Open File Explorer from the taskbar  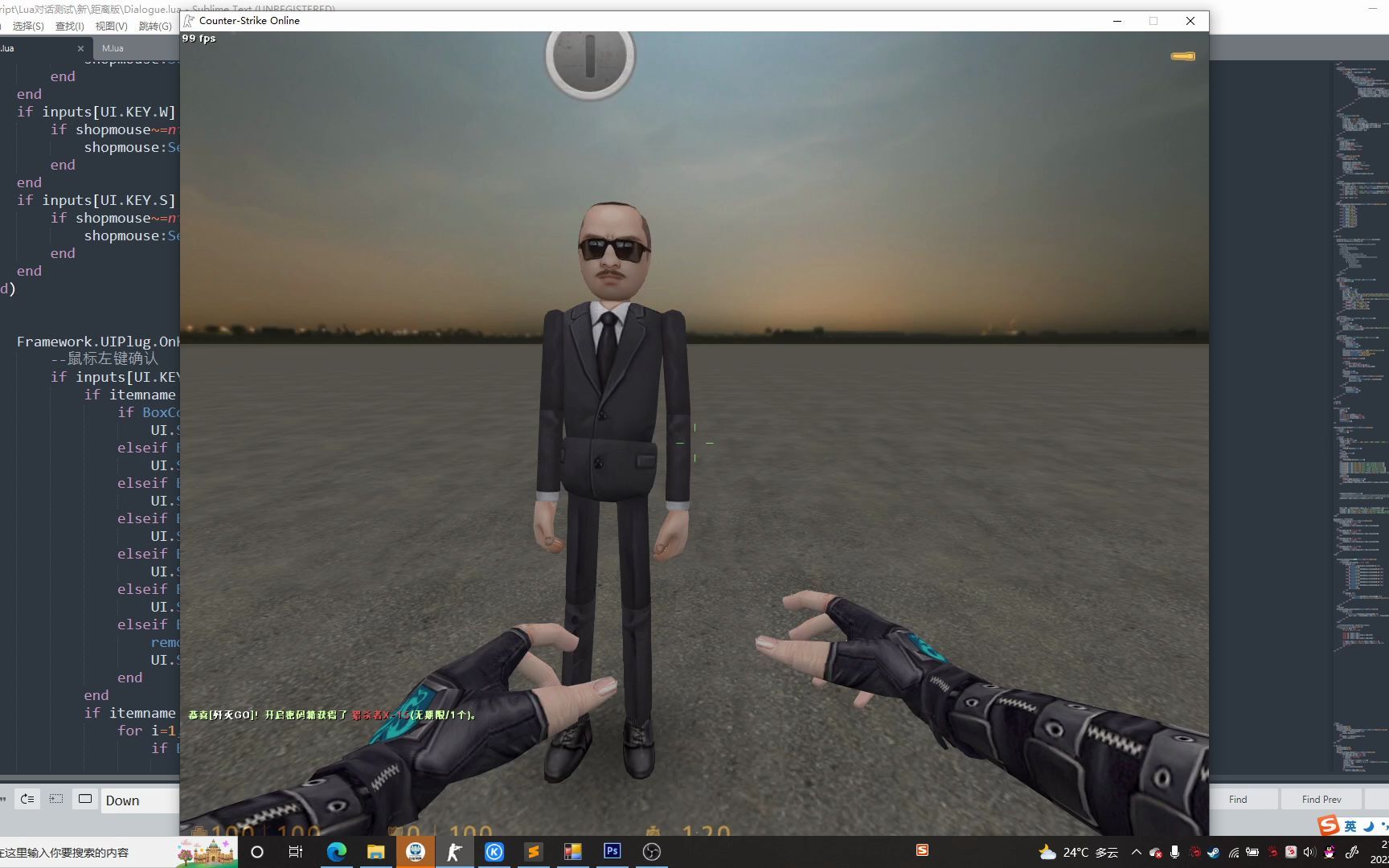pyautogui.click(x=375, y=852)
